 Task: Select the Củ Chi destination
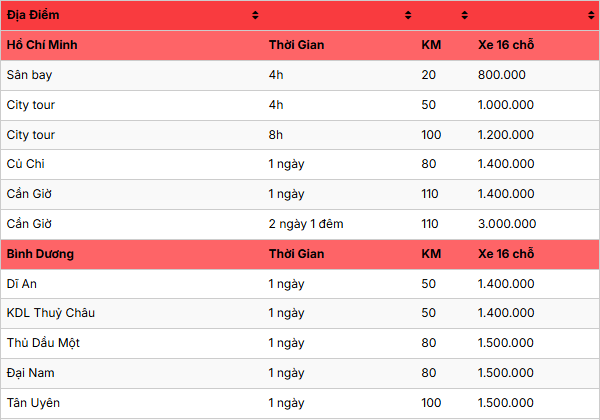pos(26,164)
